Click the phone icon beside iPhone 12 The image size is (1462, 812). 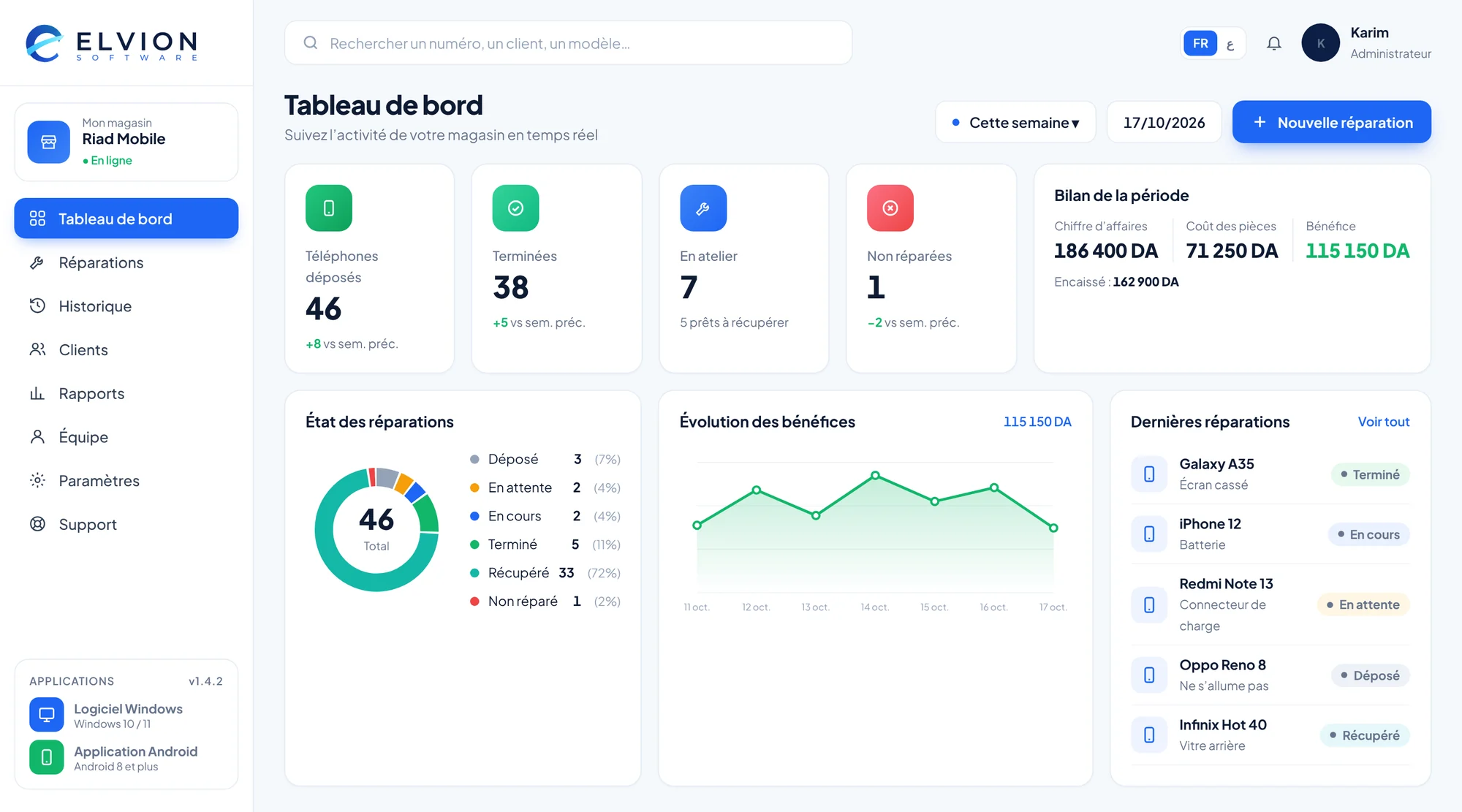pyautogui.click(x=1149, y=534)
